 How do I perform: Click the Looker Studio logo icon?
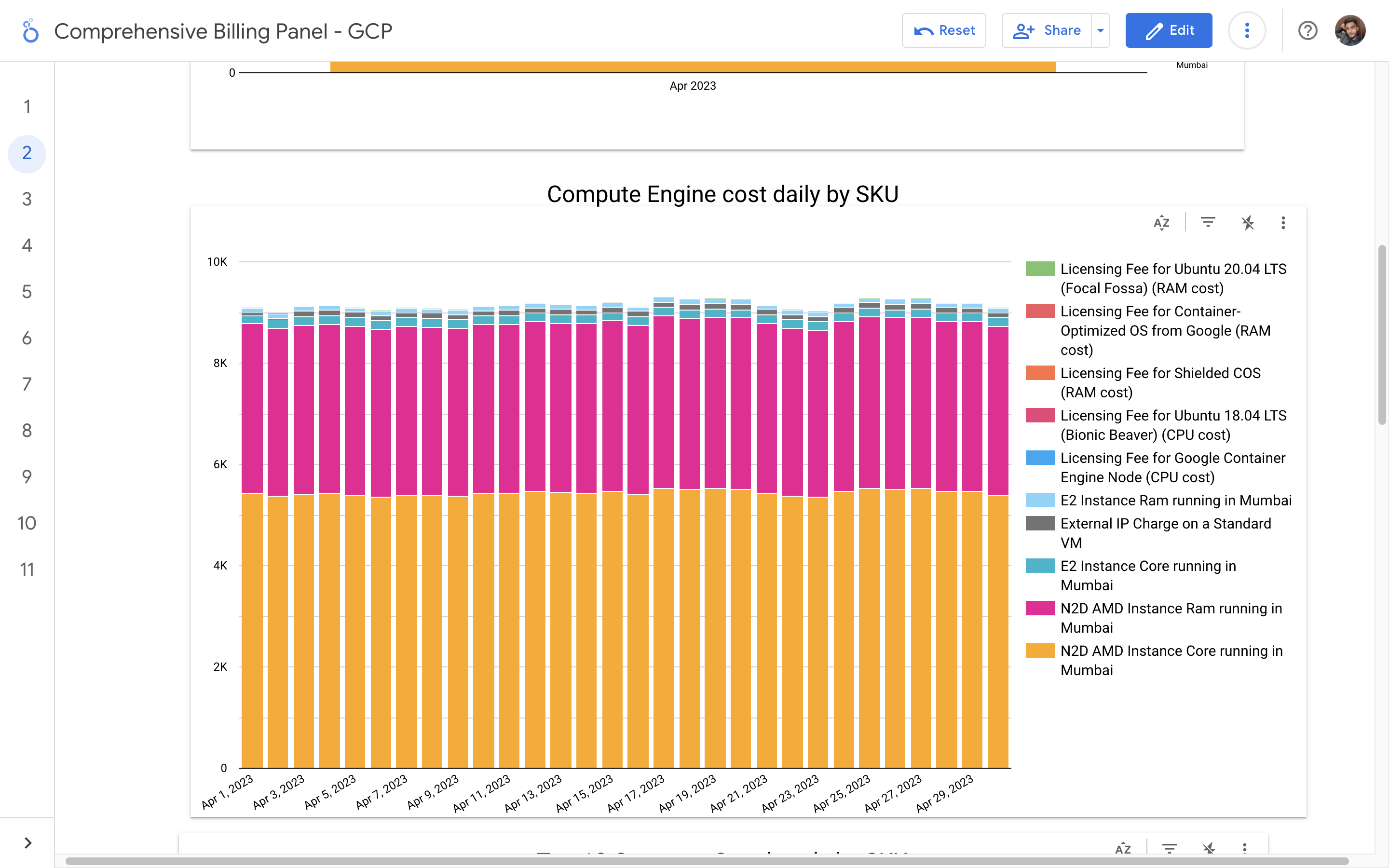pos(30,31)
